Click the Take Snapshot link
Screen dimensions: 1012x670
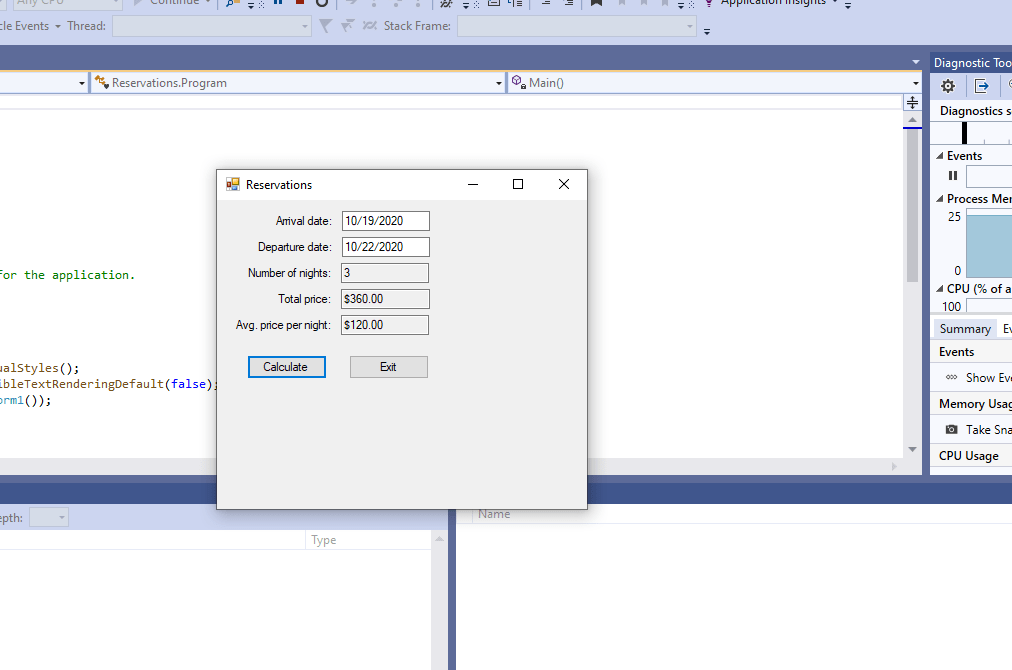tap(989, 429)
